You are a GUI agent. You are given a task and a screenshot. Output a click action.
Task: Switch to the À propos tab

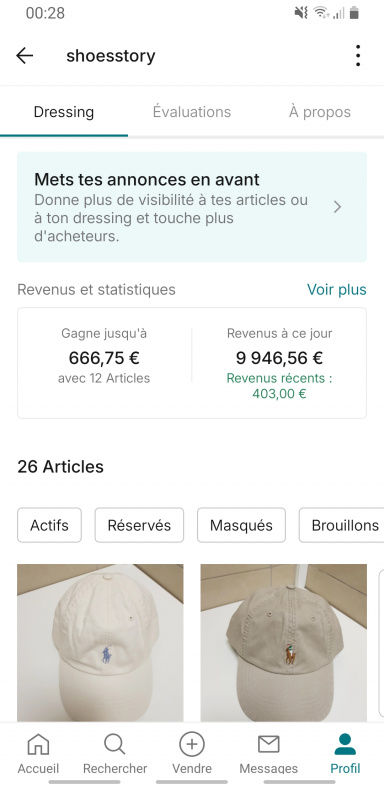pyautogui.click(x=320, y=112)
